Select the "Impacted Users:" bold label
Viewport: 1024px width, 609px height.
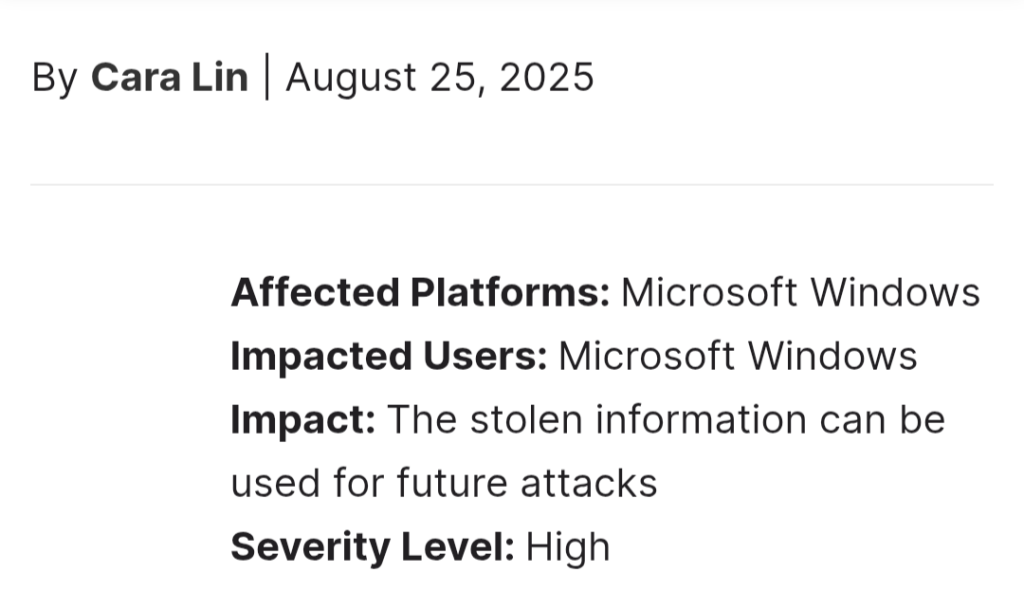tap(389, 356)
